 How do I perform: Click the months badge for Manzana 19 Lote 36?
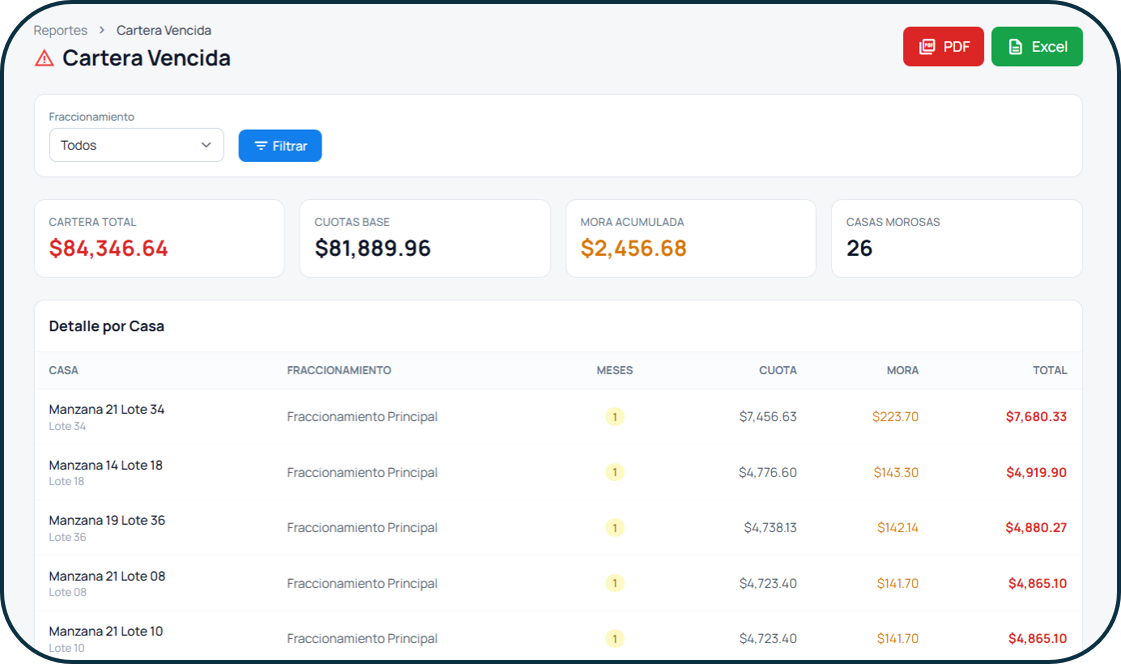[615, 527]
